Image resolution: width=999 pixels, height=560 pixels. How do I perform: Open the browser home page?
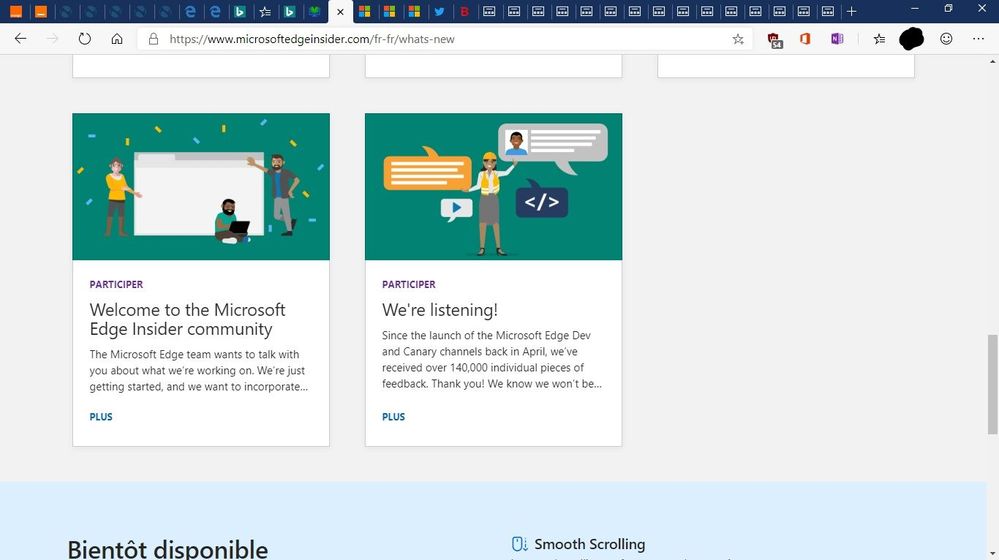pyautogui.click(x=117, y=39)
